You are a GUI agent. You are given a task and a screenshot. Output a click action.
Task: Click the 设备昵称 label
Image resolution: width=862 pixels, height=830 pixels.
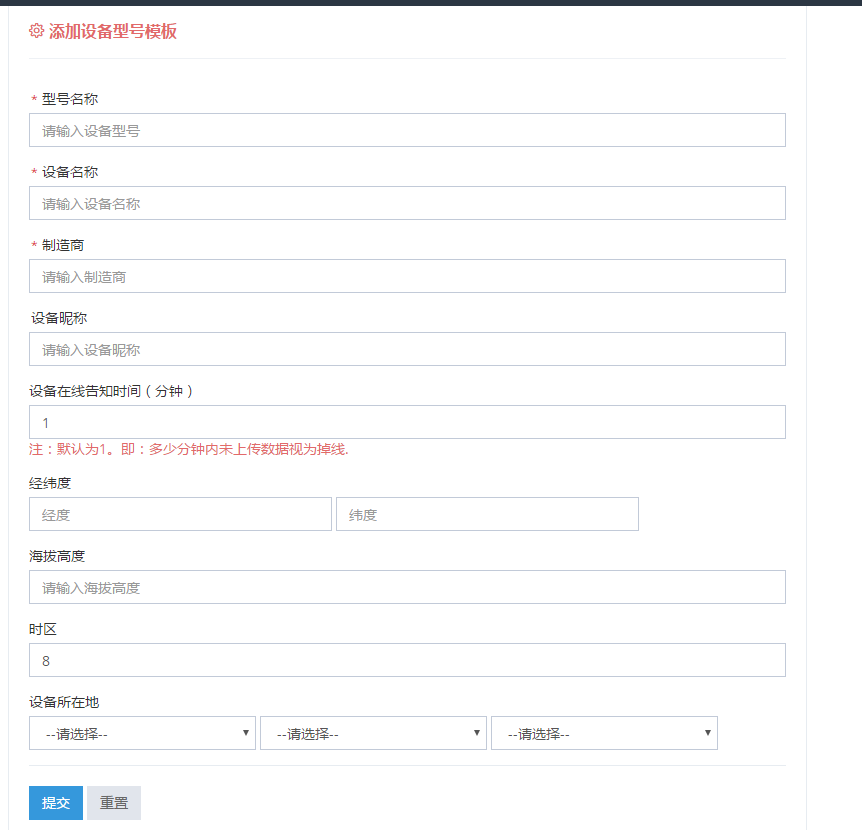(59, 318)
